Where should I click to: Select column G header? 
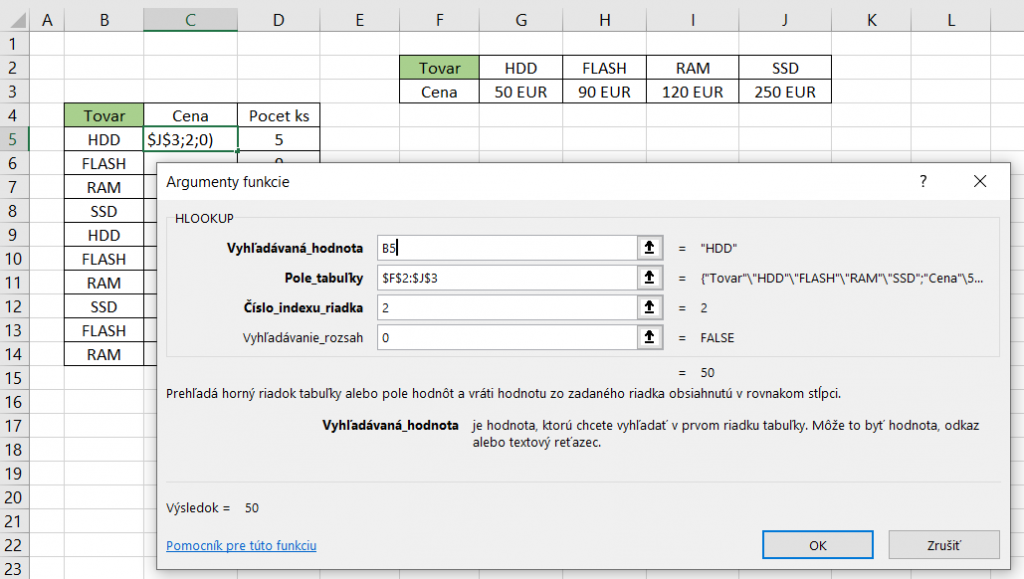[x=520, y=20]
